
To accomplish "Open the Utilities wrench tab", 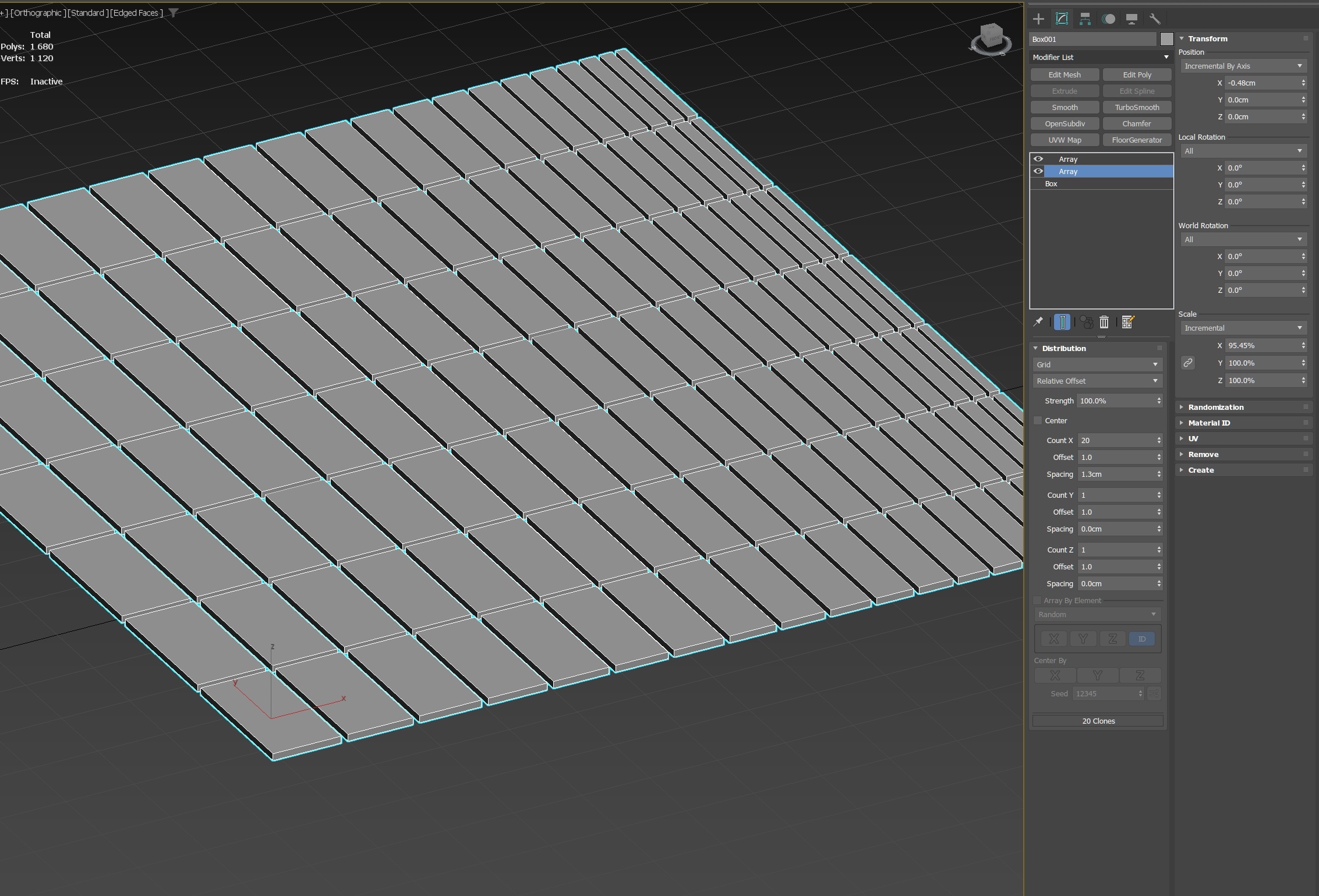I will 1155,19.
